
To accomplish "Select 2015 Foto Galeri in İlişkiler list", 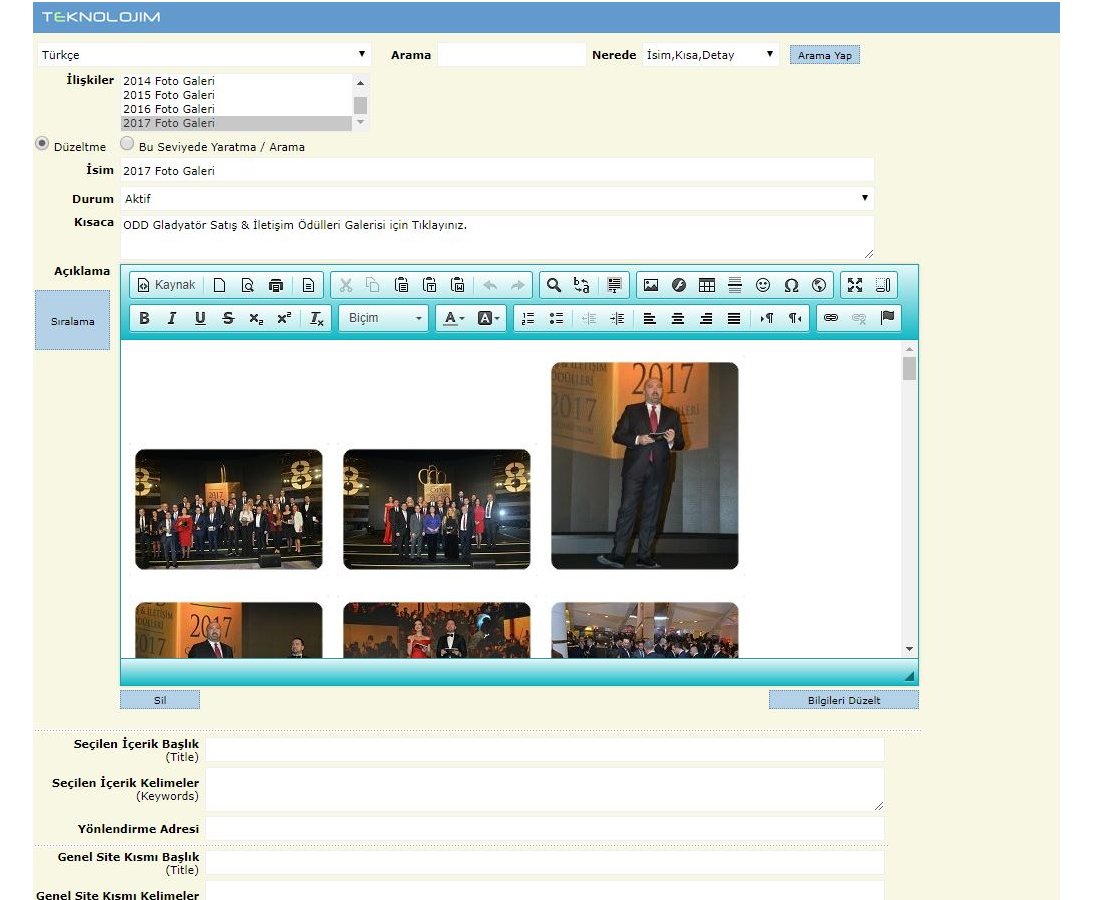I will coord(169,95).
